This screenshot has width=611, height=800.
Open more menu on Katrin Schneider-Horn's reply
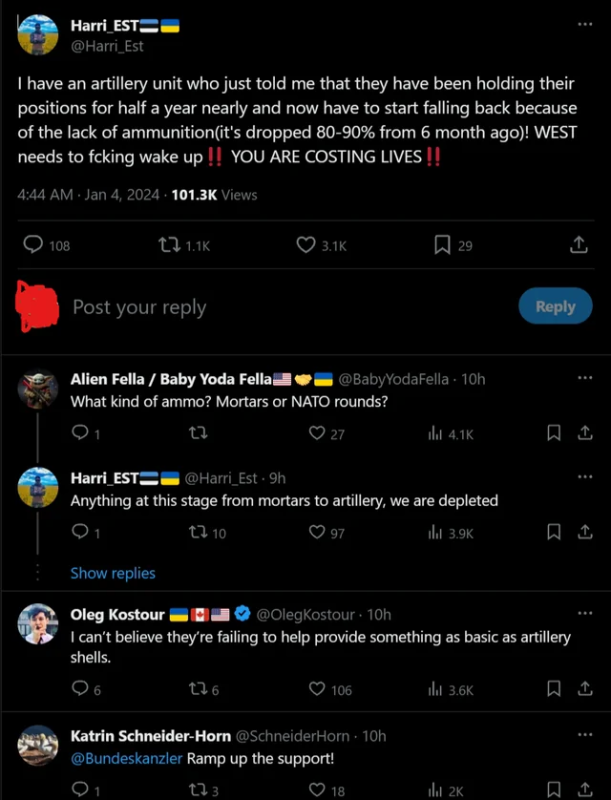[x=585, y=735]
